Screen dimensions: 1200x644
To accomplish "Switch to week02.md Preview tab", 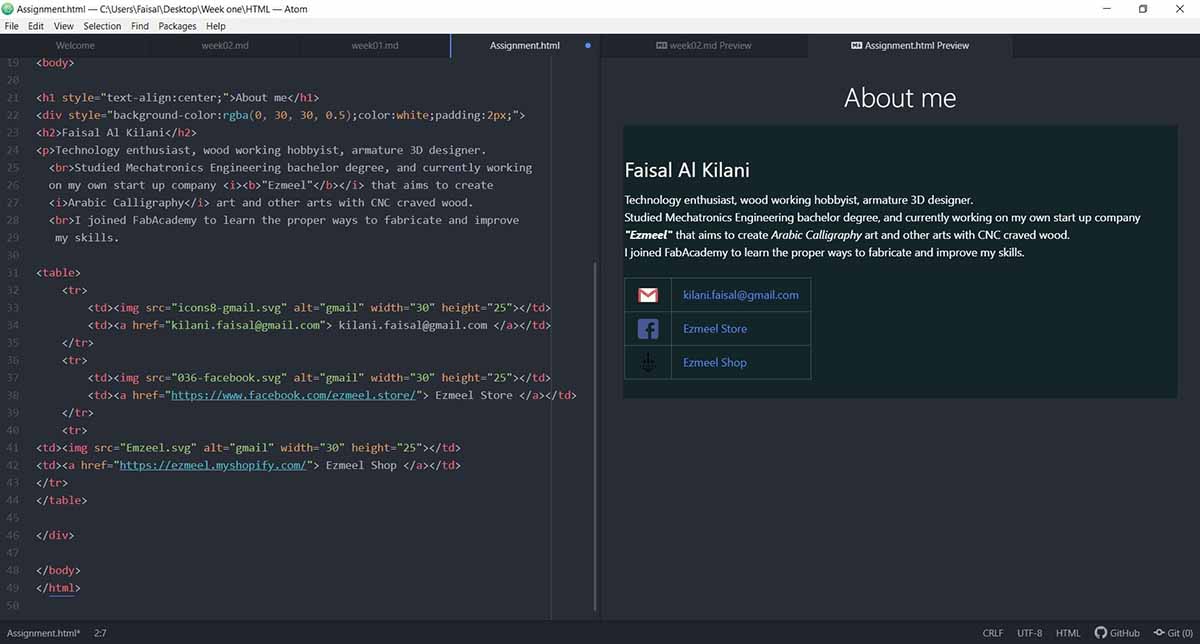I will click(x=704, y=45).
